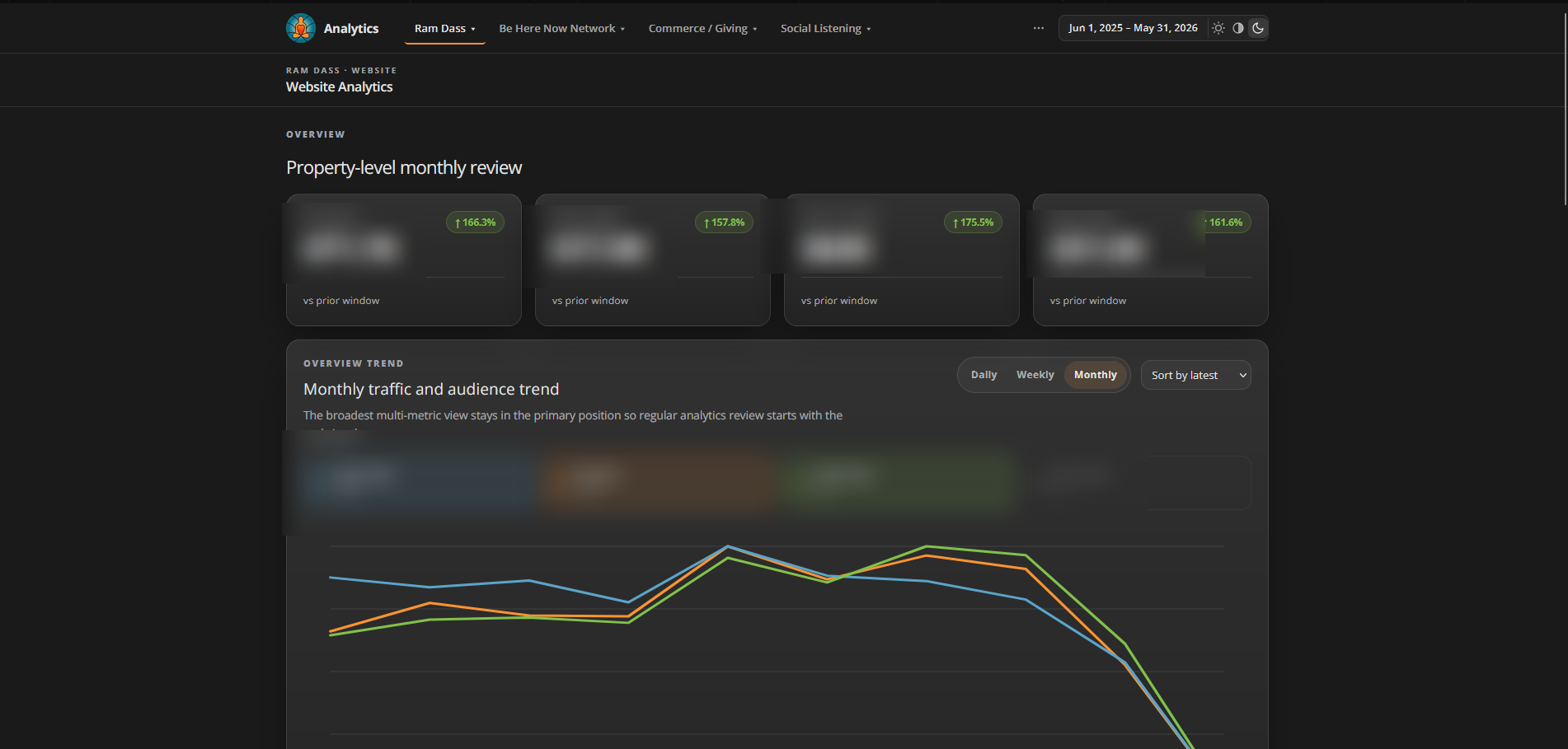Click the 157.8% change badge

coord(724,222)
